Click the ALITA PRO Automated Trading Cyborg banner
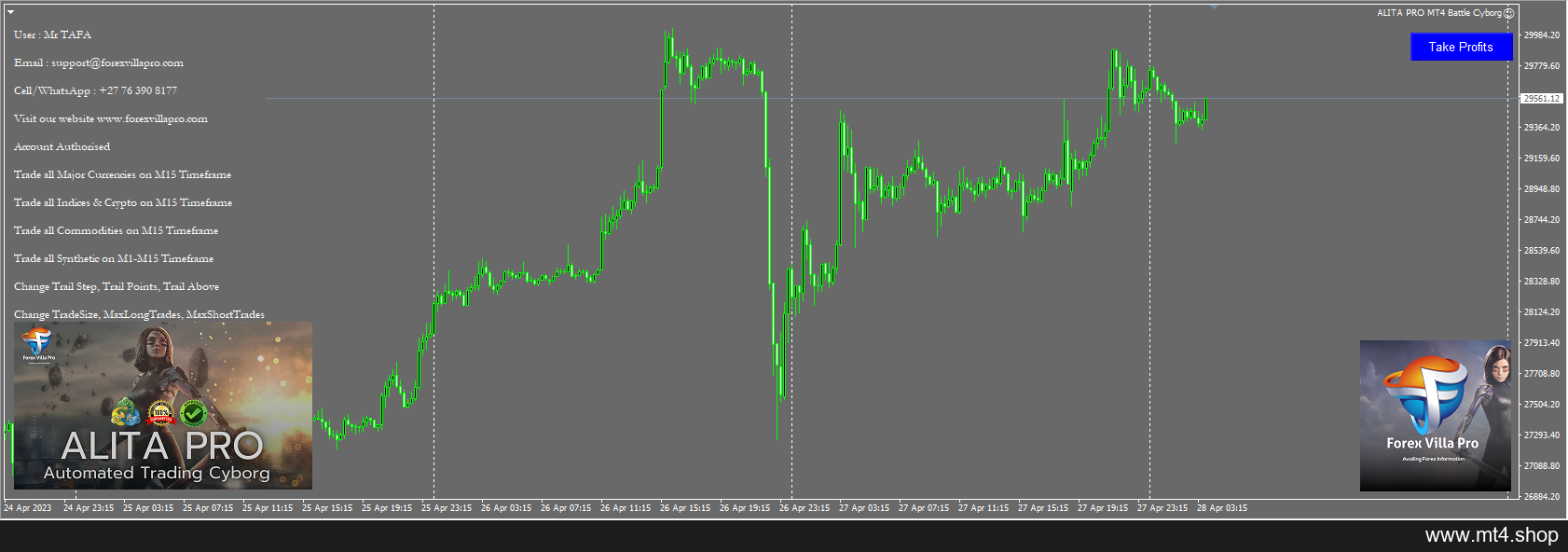Image resolution: width=1568 pixels, height=552 pixels. click(163, 406)
